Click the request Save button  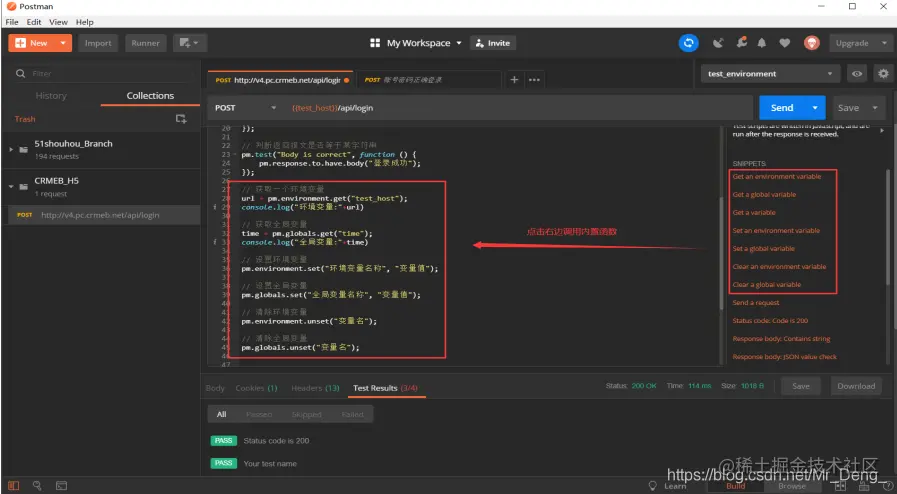click(x=848, y=107)
